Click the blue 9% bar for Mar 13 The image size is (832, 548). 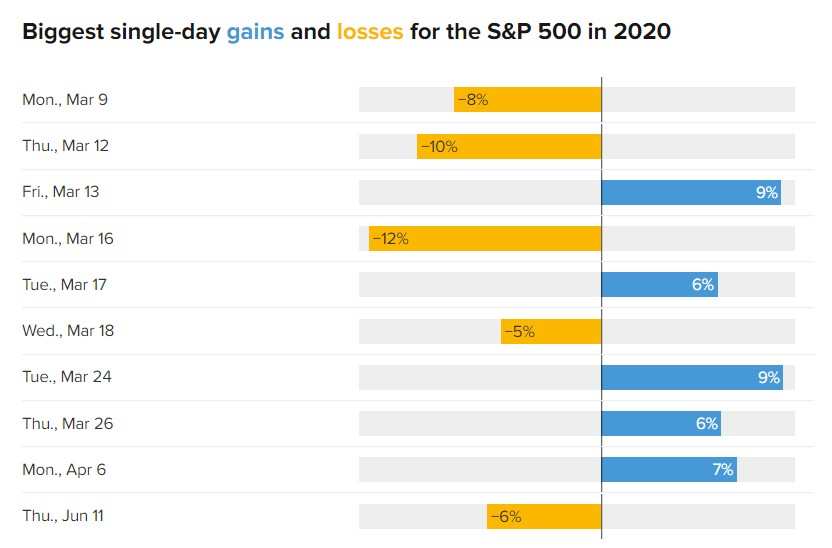(x=691, y=193)
